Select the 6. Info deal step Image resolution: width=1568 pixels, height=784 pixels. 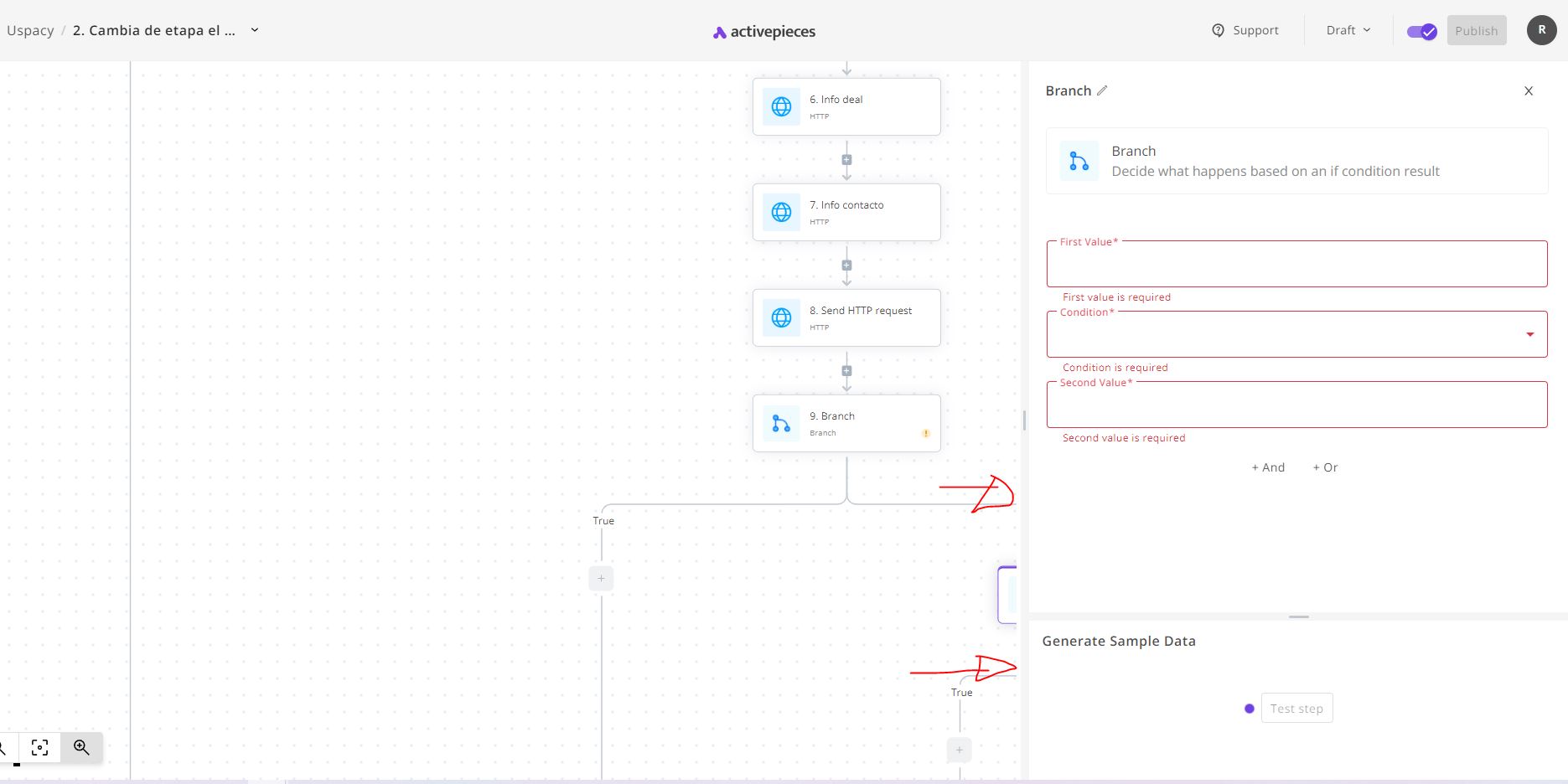point(846,107)
